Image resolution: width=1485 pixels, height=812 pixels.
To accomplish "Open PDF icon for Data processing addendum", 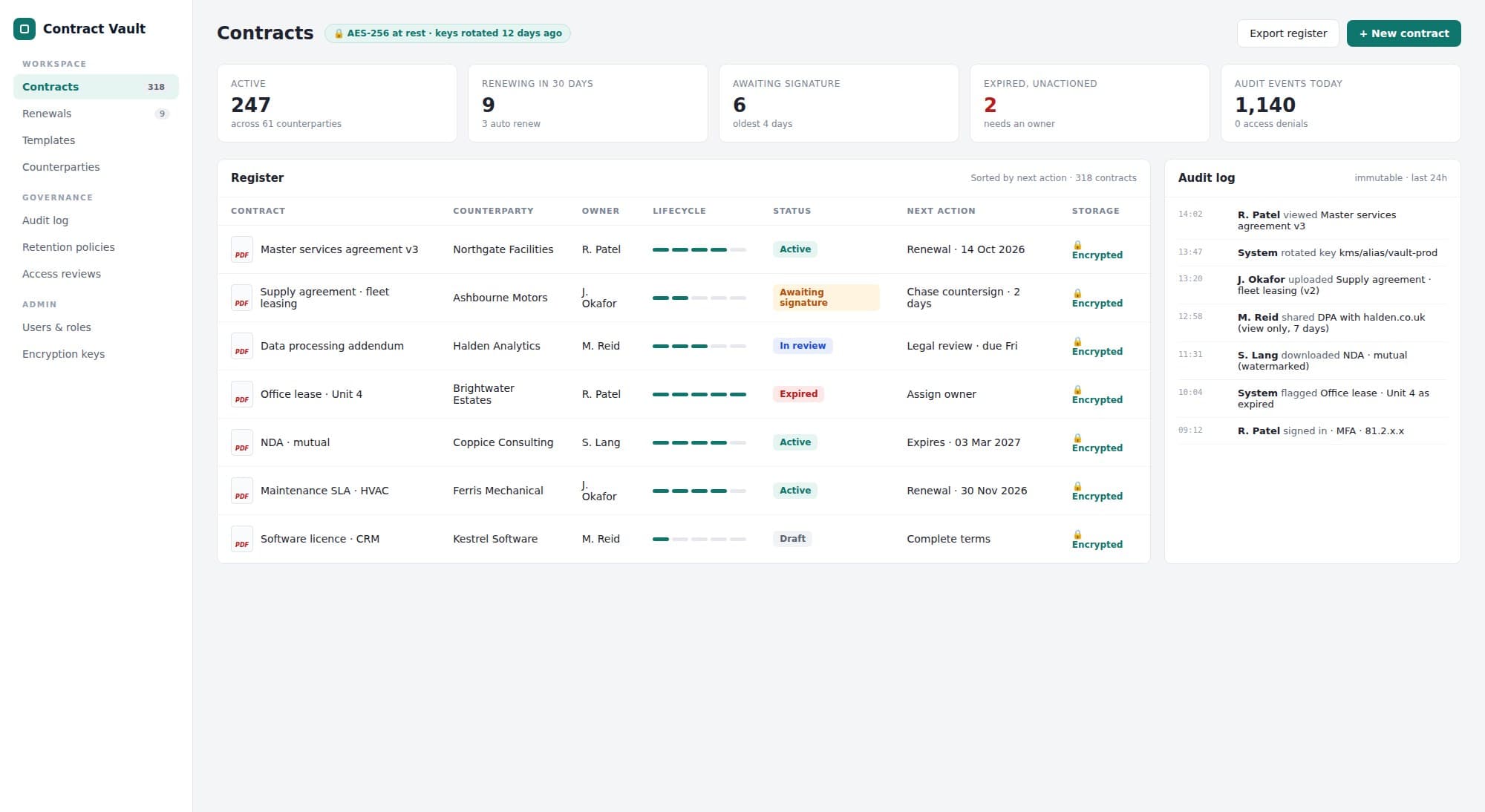I will click(x=242, y=346).
